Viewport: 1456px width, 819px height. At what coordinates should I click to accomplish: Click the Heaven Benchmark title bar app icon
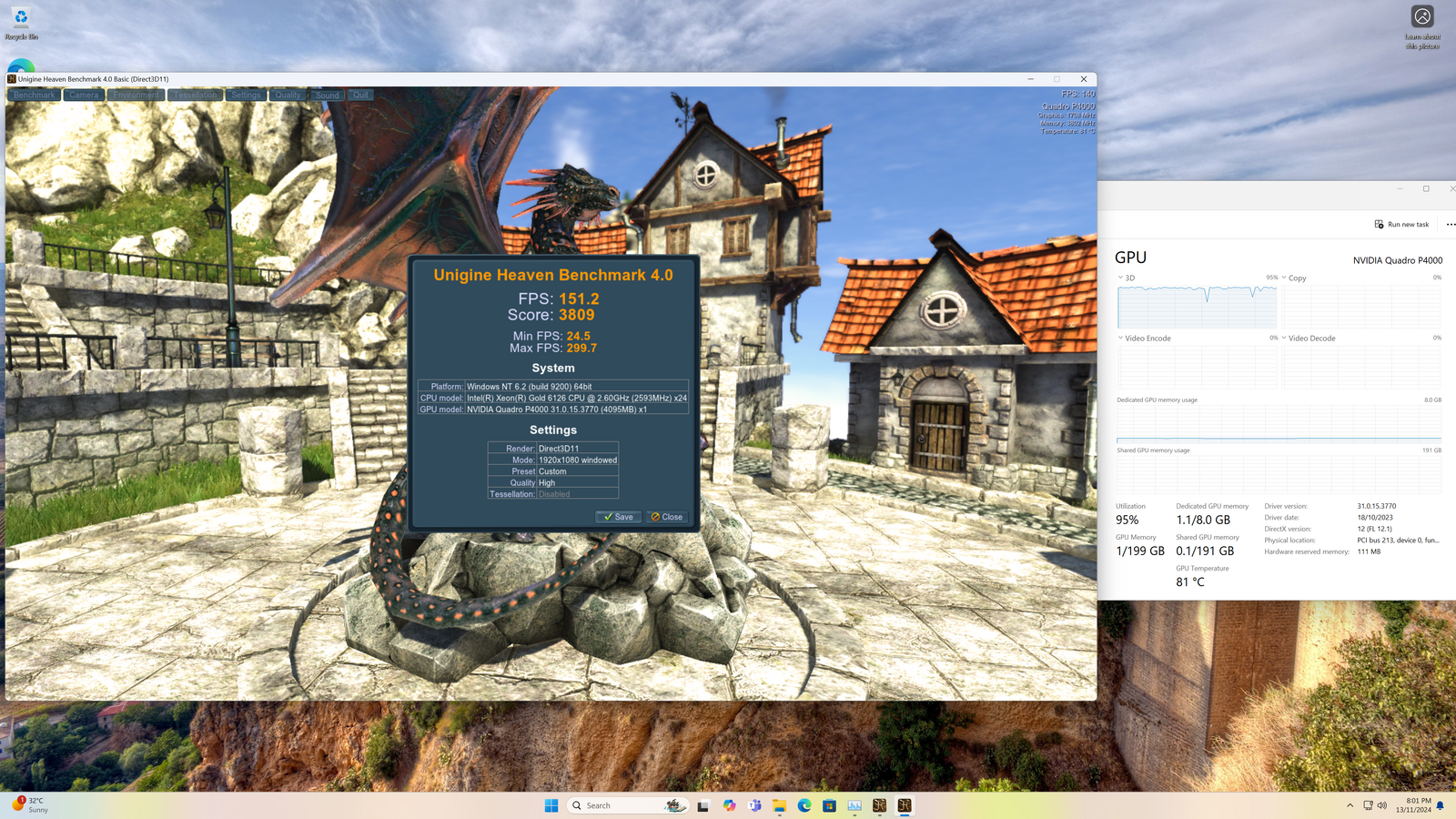point(12,79)
